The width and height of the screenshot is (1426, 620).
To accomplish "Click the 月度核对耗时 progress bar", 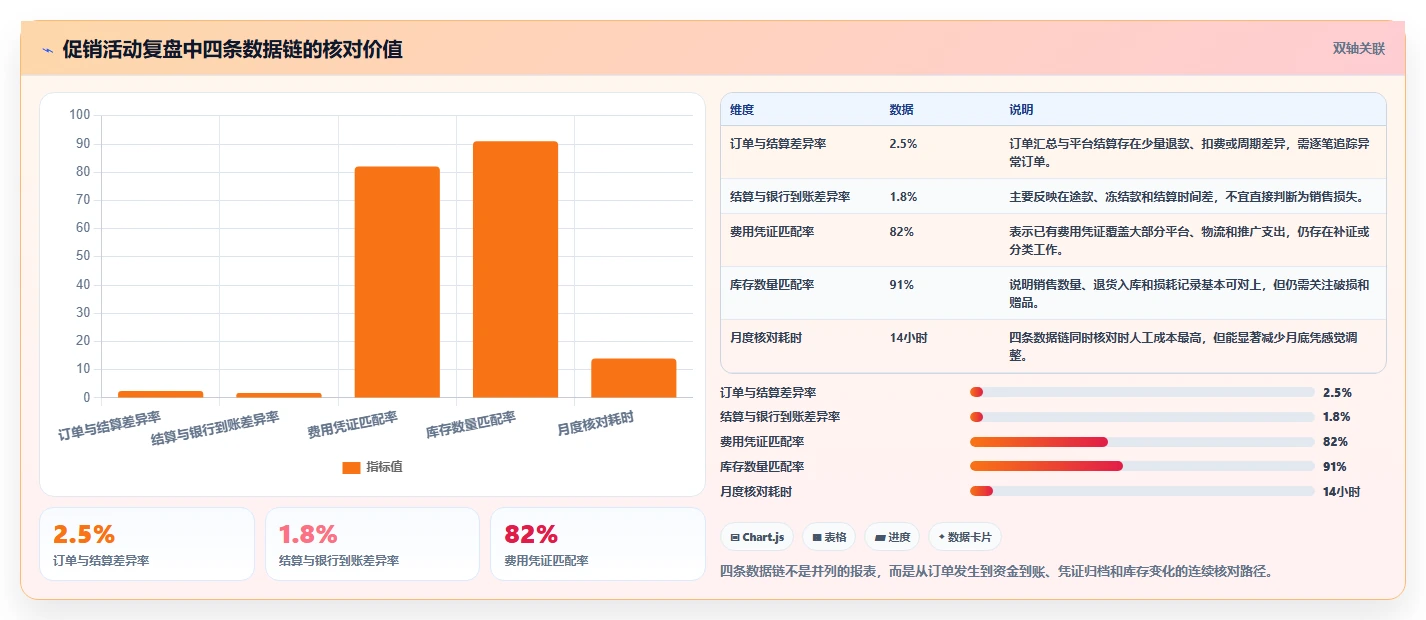I will tap(1142, 491).
